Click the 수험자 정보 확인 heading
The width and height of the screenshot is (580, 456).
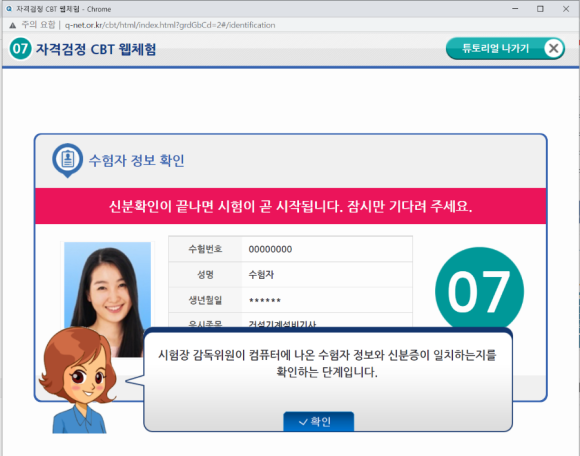pos(136,161)
